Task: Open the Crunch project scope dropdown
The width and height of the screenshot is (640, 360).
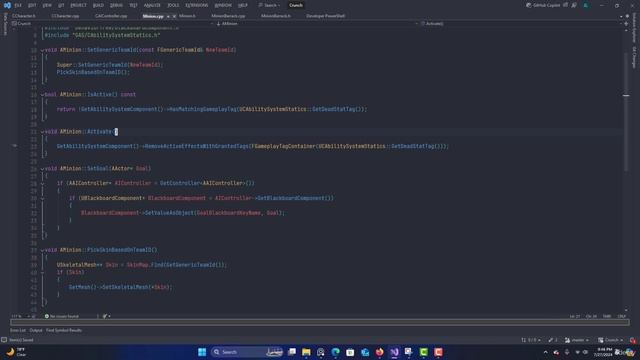Action: pyautogui.click(x=112, y=24)
